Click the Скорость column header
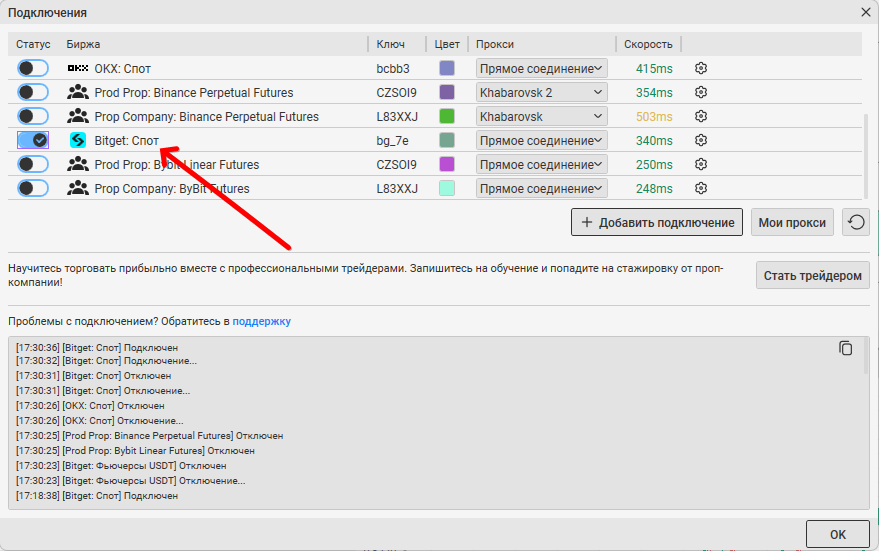 coord(648,44)
